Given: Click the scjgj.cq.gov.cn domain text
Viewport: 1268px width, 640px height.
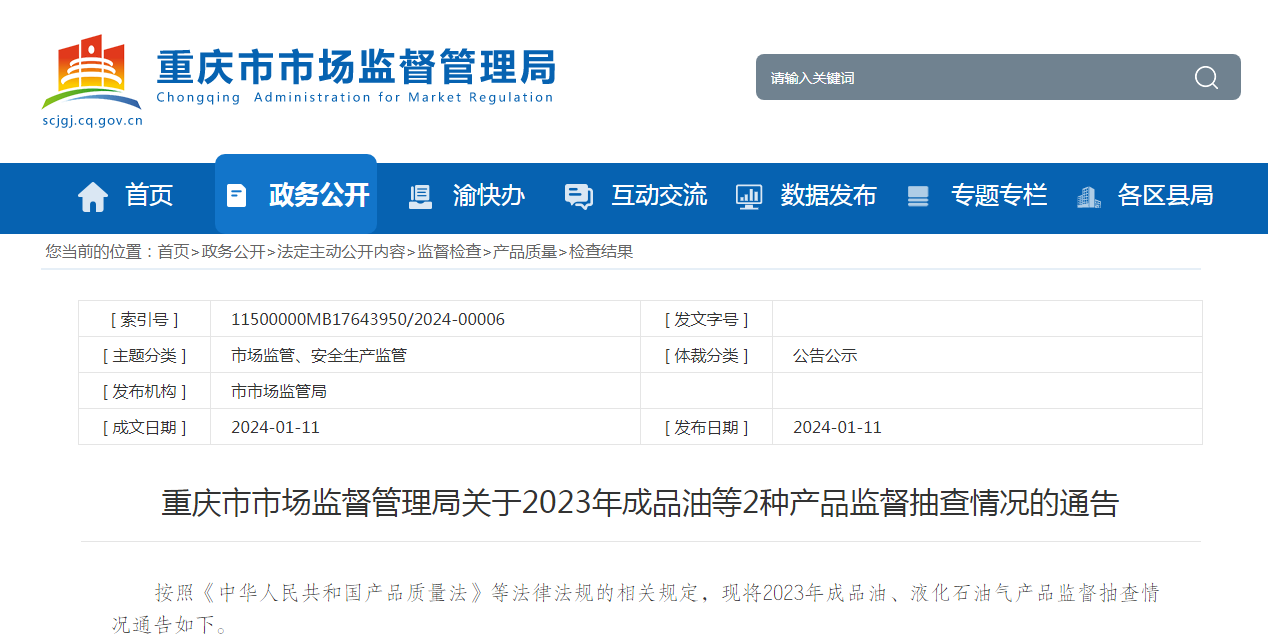Looking at the screenshot, I should click(x=92, y=121).
